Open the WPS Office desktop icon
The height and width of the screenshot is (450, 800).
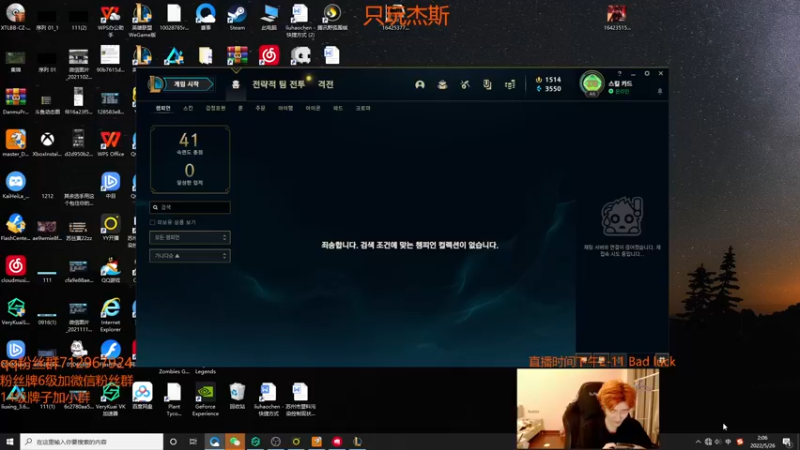click(110, 143)
